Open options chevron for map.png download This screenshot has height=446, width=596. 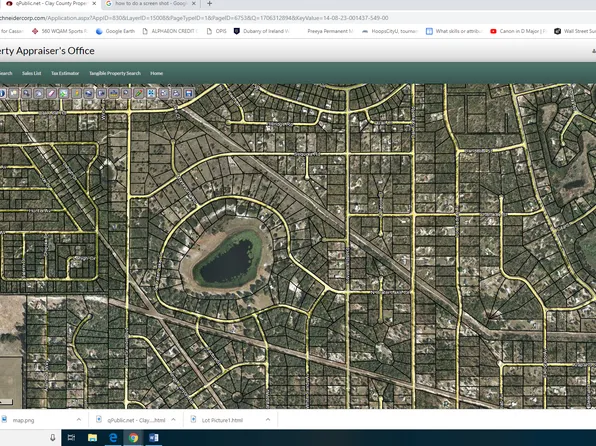coord(79,420)
